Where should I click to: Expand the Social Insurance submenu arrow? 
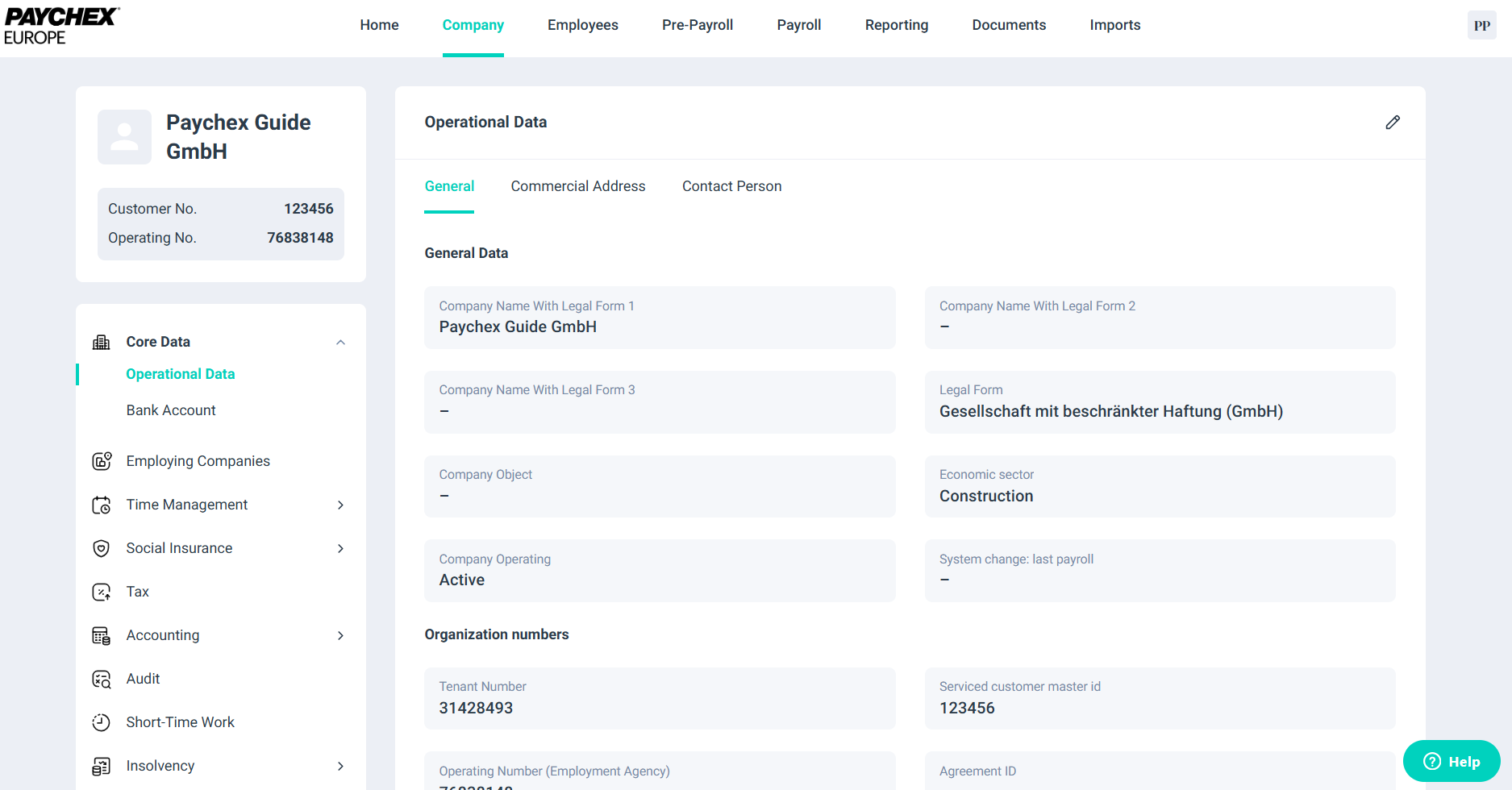point(340,549)
